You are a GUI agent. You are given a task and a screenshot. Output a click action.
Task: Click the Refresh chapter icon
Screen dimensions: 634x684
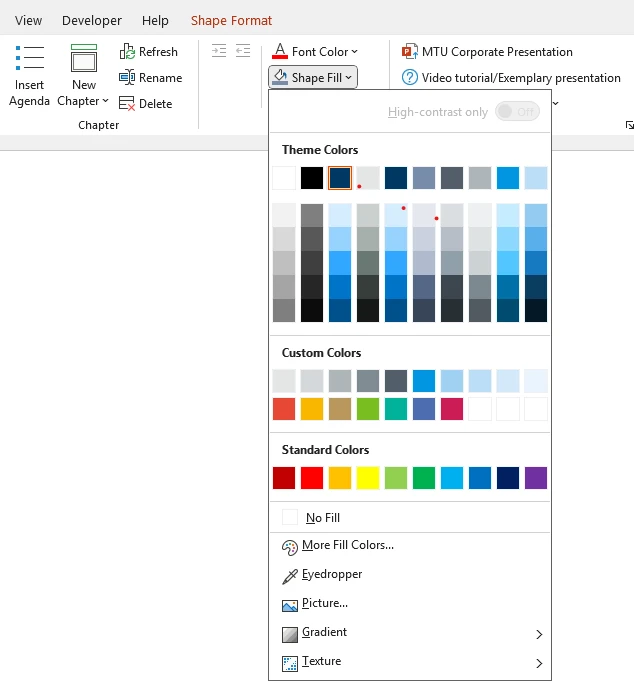click(127, 51)
